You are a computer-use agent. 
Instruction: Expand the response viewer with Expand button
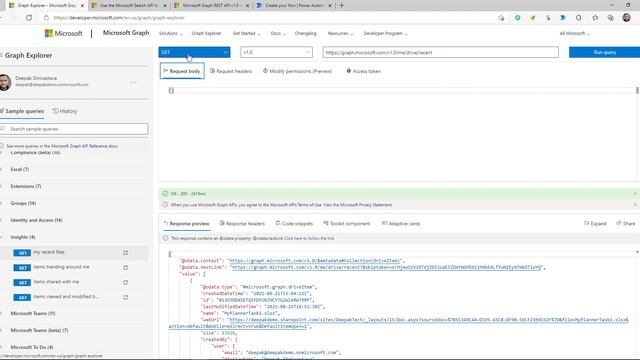pos(595,224)
